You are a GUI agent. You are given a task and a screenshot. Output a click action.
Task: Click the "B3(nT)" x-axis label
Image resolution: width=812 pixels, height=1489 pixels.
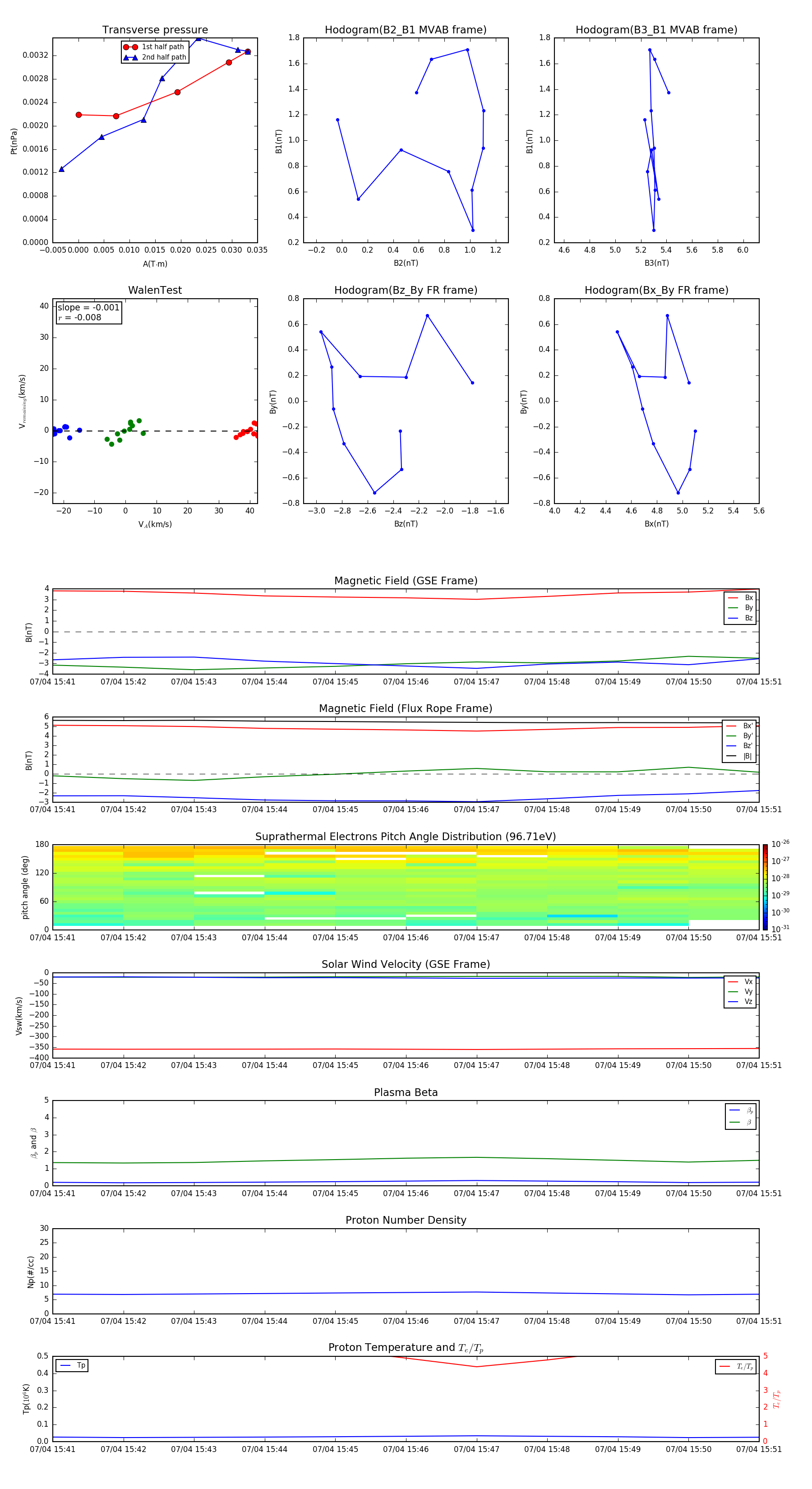click(x=656, y=263)
